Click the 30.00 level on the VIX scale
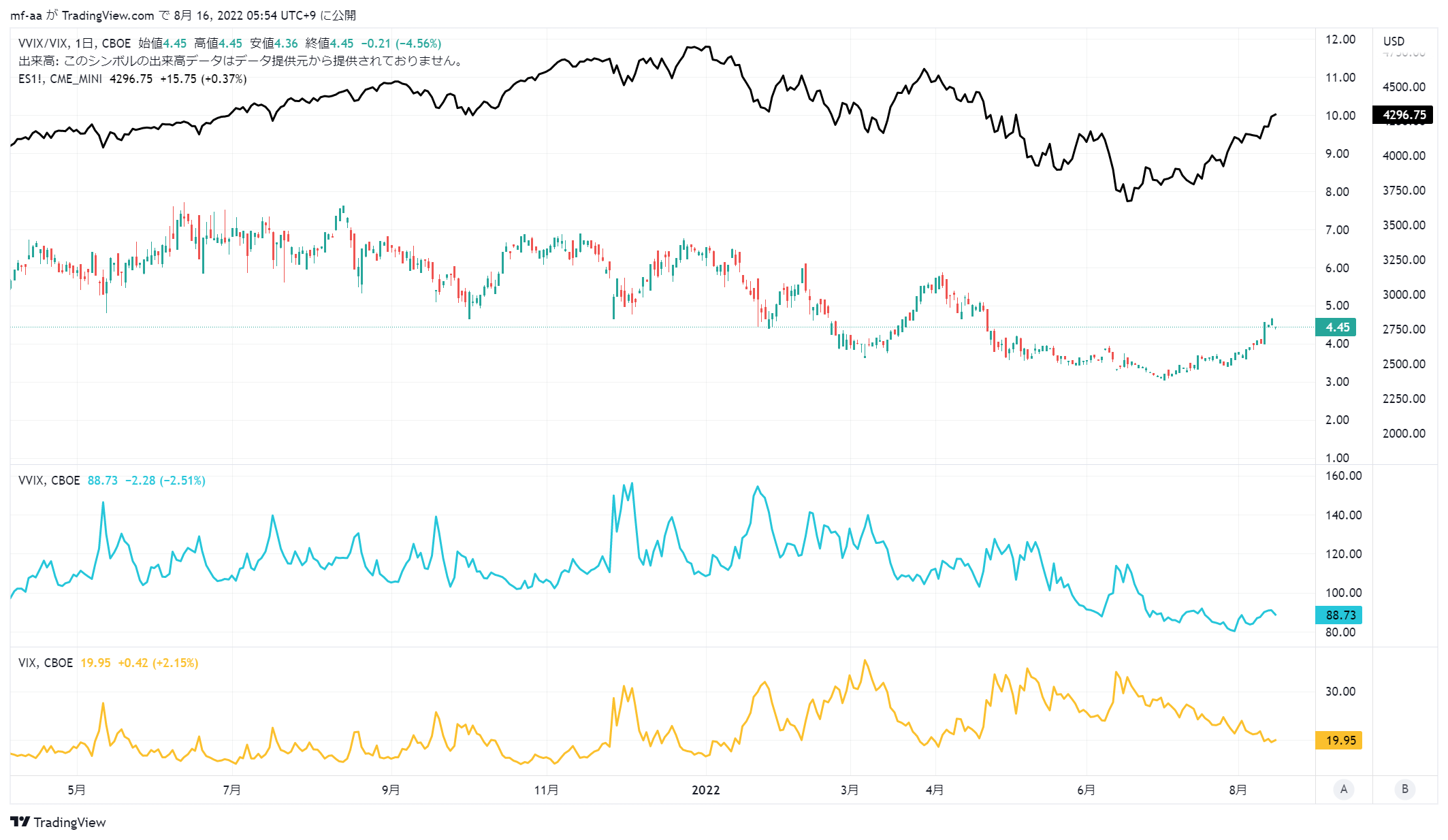This screenshot has height=840, width=1448. pyautogui.click(x=1340, y=691)
